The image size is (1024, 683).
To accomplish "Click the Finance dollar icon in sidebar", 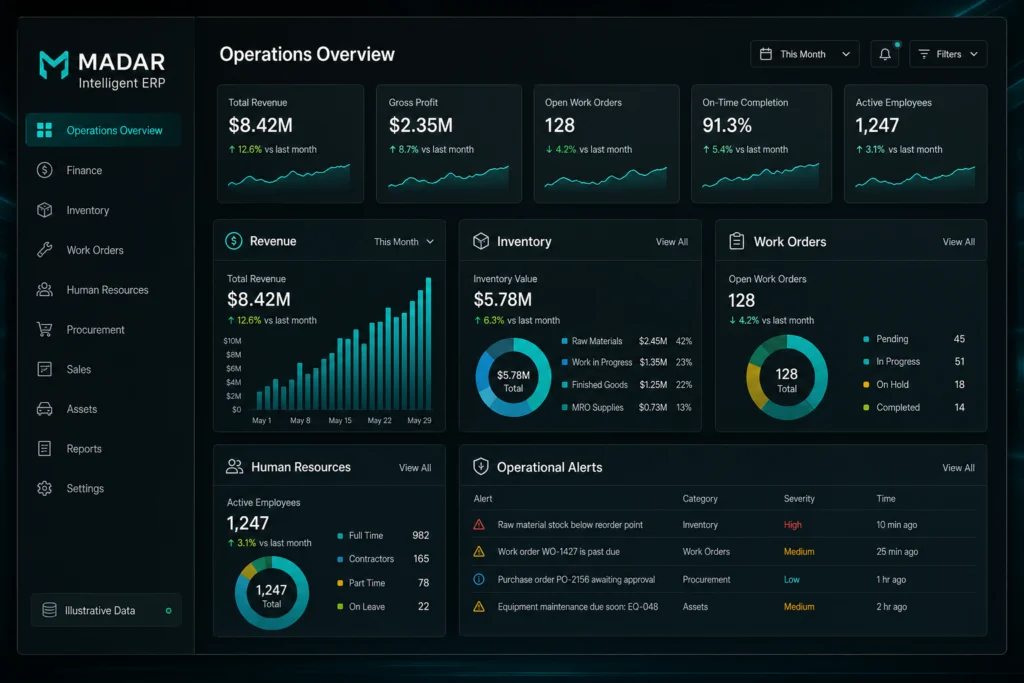I will tap(44, 170).
